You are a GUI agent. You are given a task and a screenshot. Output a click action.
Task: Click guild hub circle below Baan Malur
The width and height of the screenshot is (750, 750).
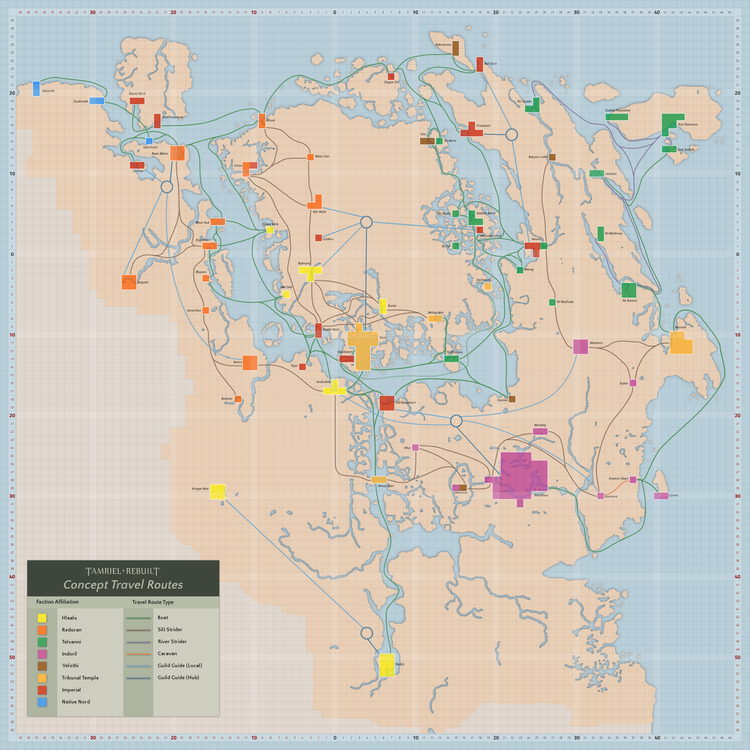(x=166, y=187)
